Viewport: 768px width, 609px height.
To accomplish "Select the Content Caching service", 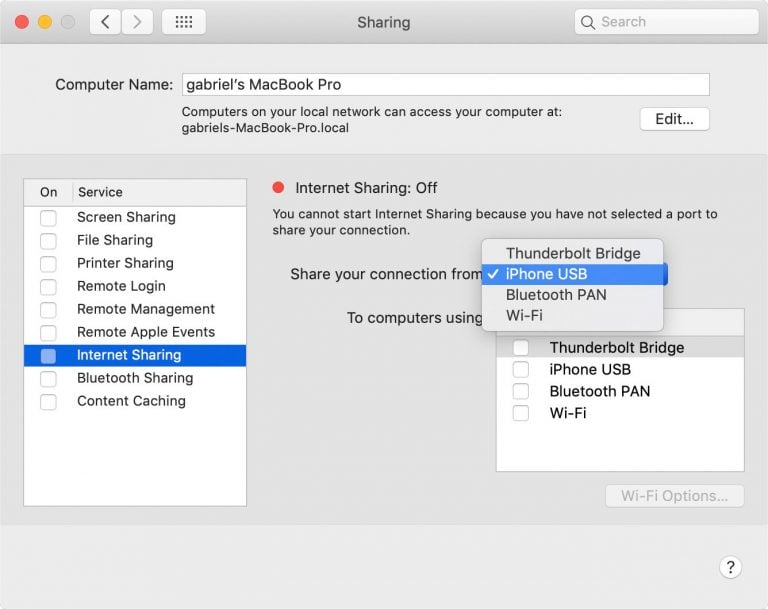I will pos(131,401).
